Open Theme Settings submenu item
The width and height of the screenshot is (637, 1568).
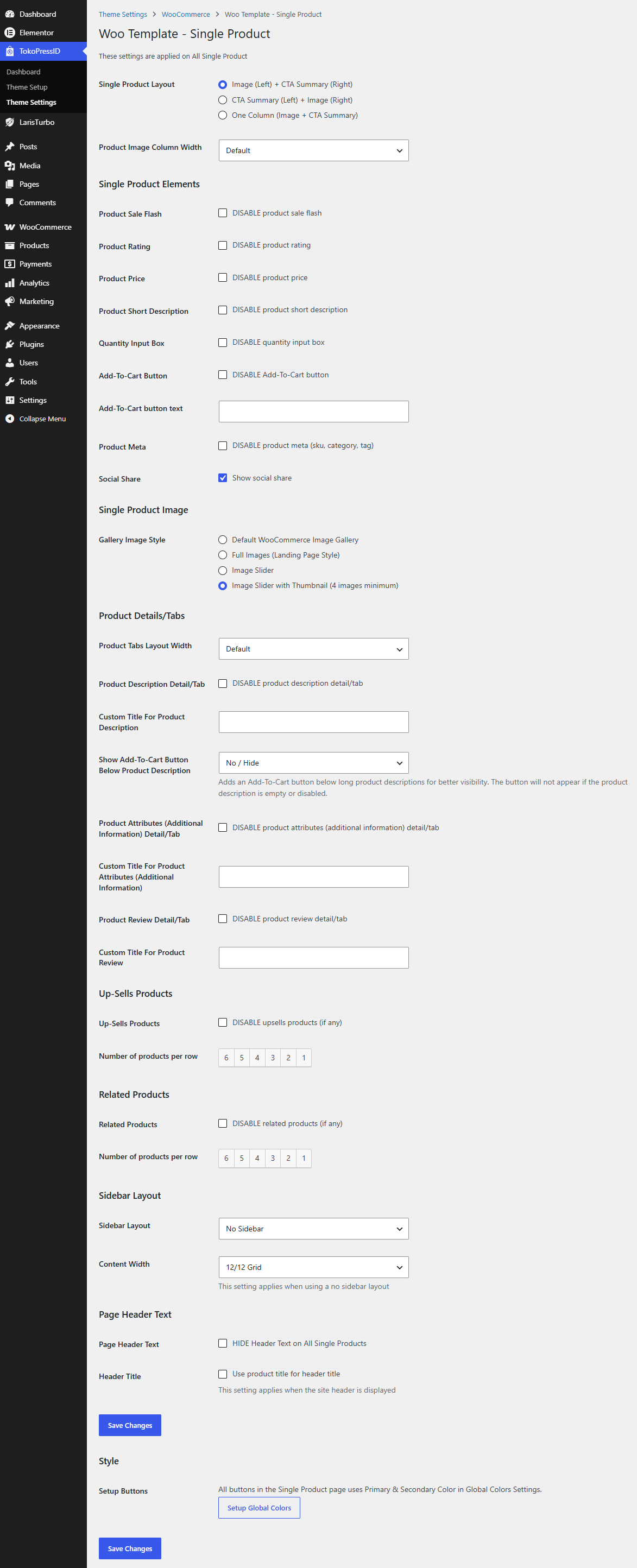pos(31,102)
